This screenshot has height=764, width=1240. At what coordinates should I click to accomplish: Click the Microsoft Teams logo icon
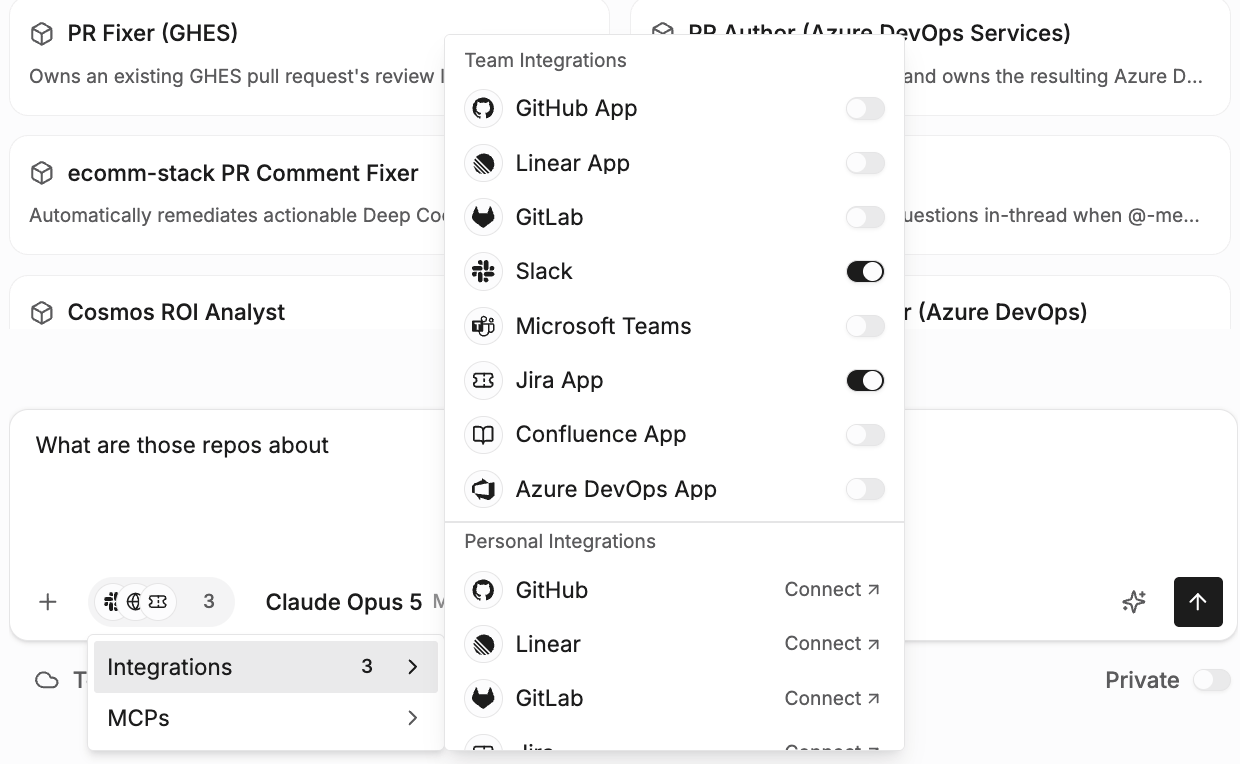[484, 326]
